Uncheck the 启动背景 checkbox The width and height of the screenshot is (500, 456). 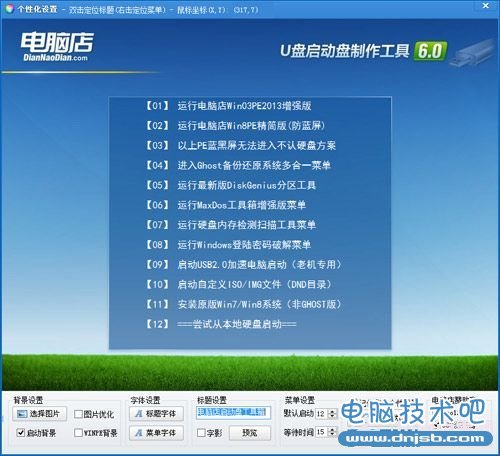[21, 433]
